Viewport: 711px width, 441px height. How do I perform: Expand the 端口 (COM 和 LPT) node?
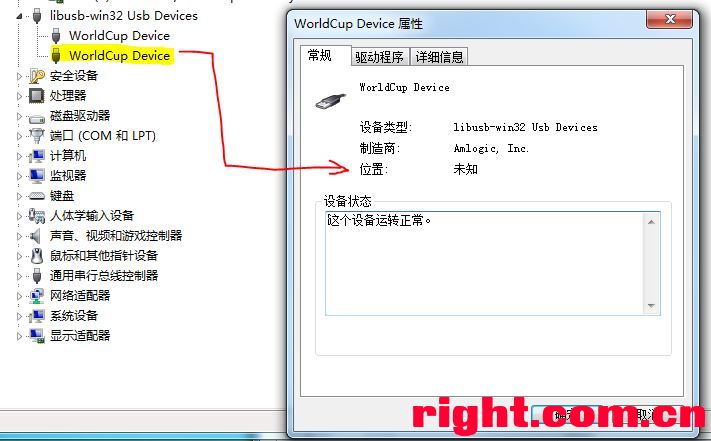coord(19,136)
